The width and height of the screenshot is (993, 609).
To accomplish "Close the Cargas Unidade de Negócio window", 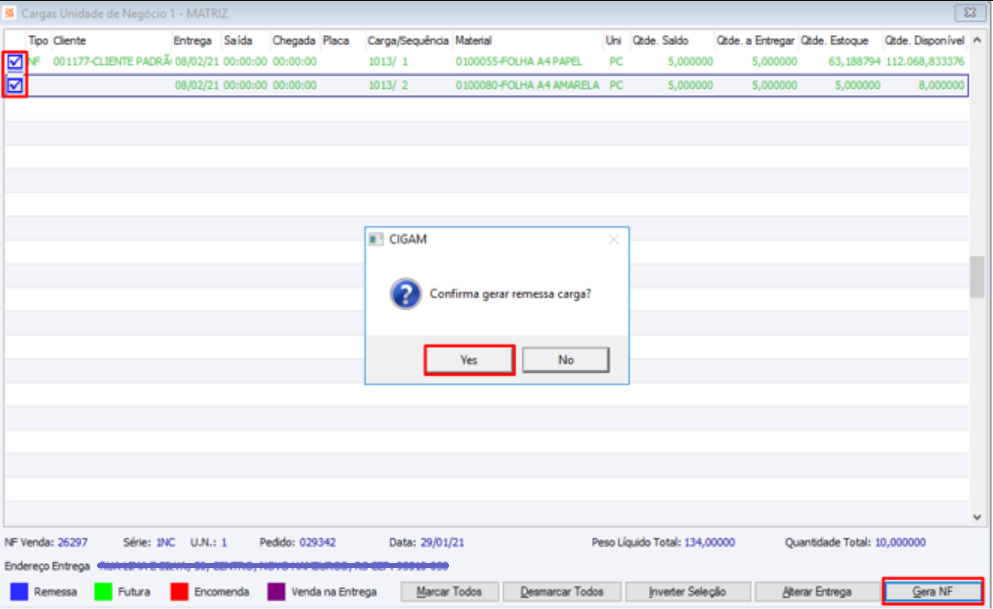I will [x=970, y=13].
